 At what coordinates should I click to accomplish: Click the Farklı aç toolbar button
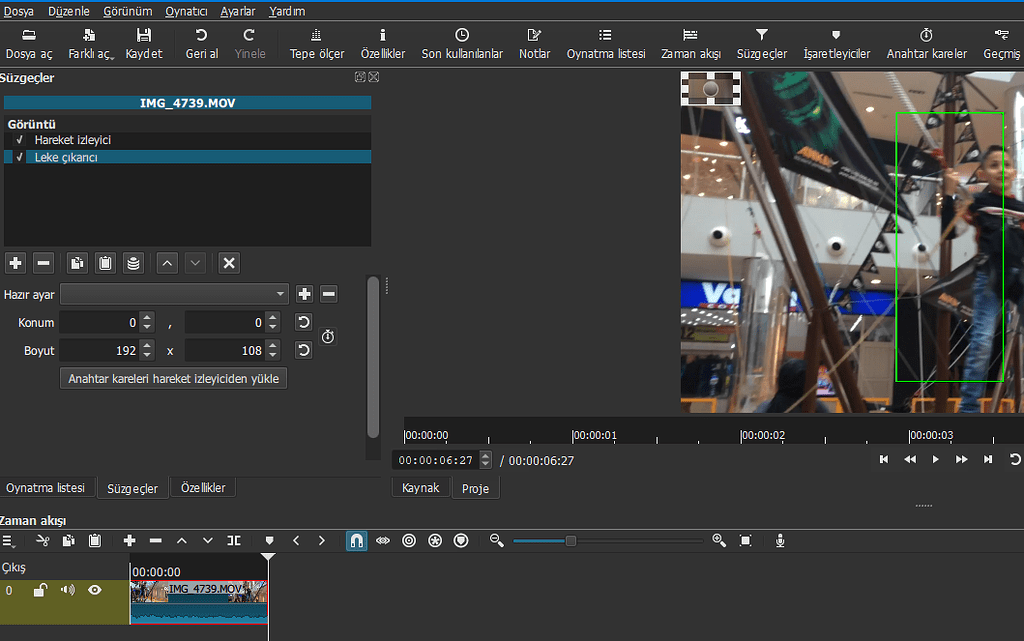coord(90,44)
